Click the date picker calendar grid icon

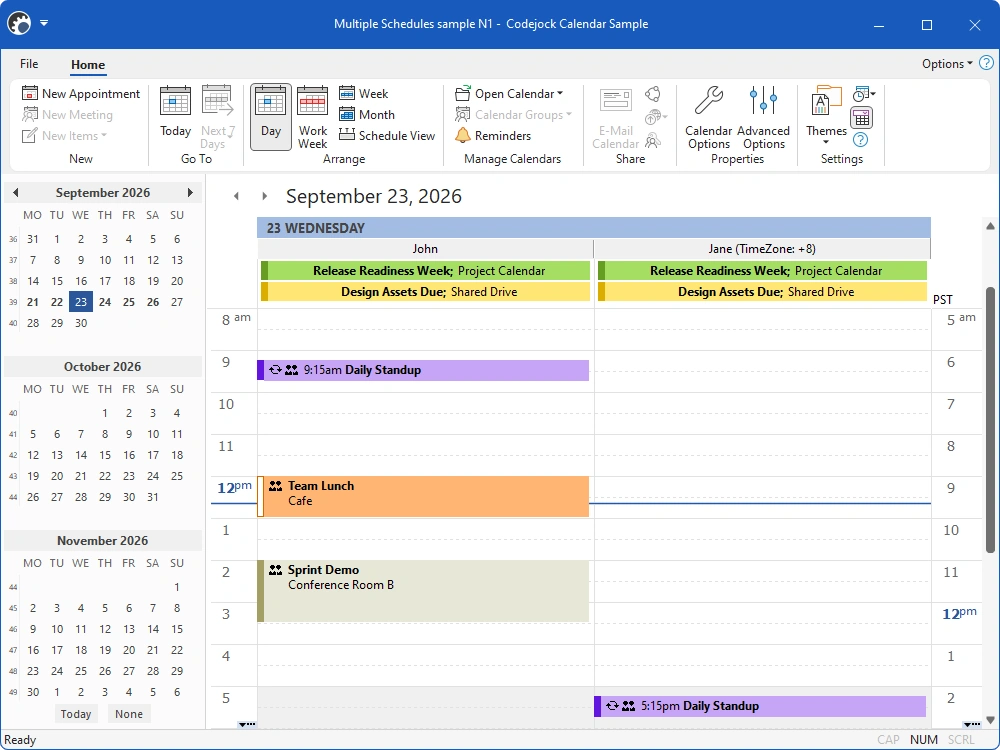click(861, 118)
